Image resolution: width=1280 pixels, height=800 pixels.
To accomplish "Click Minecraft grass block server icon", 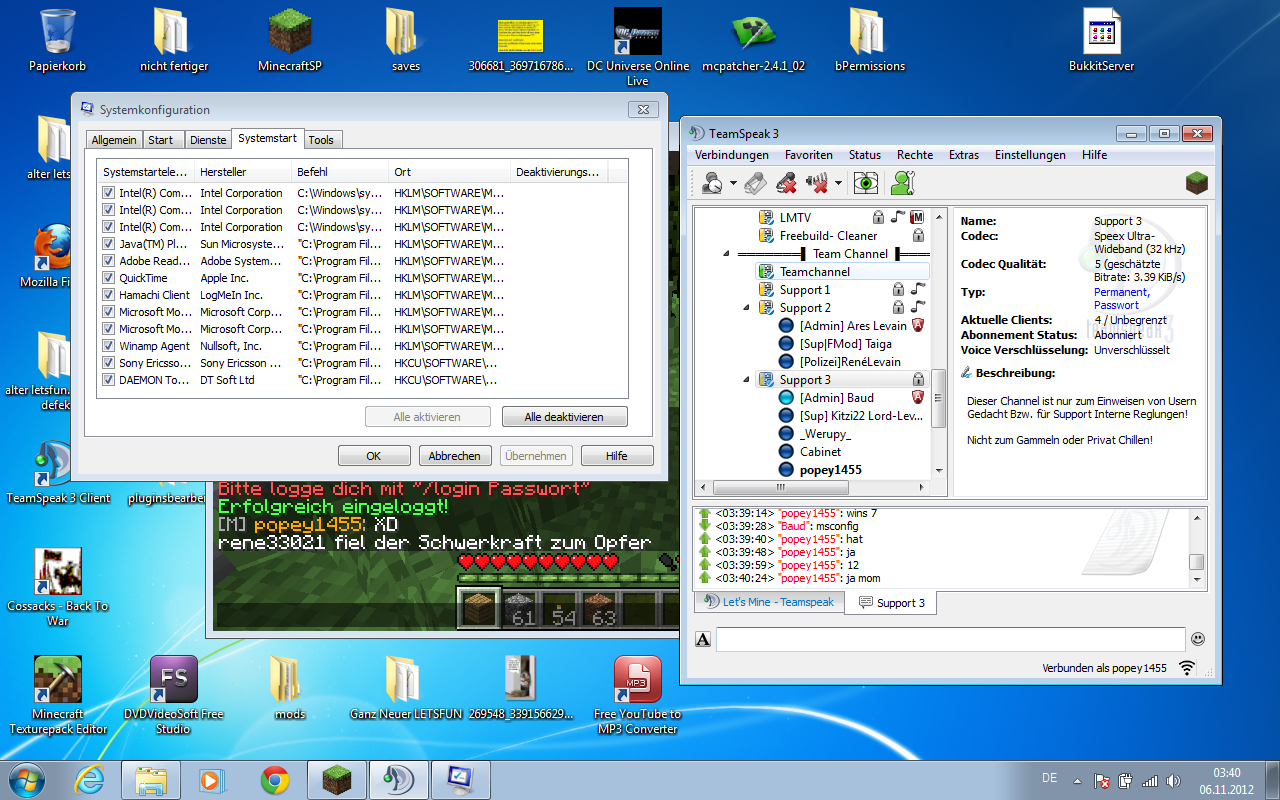I will [x=1196, y=182].
